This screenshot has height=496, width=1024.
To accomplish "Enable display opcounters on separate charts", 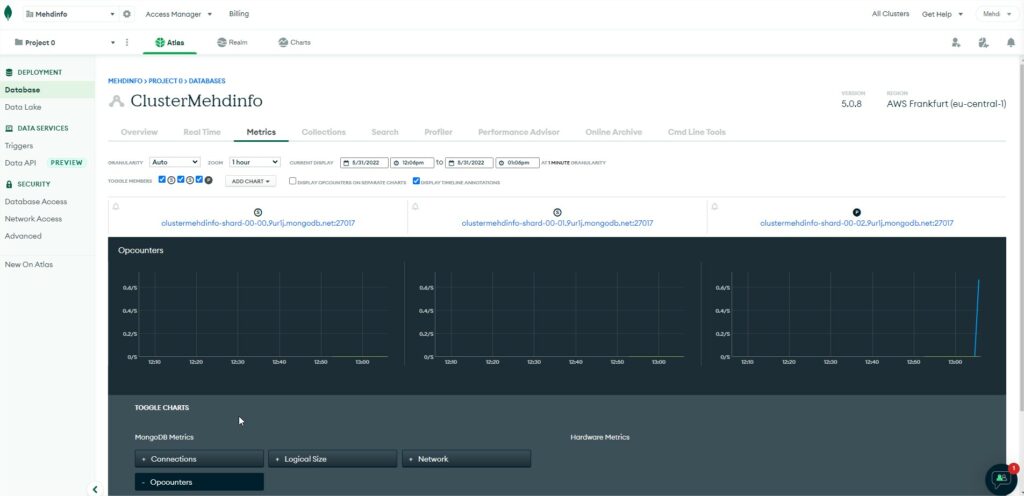I will coord(293,181).
